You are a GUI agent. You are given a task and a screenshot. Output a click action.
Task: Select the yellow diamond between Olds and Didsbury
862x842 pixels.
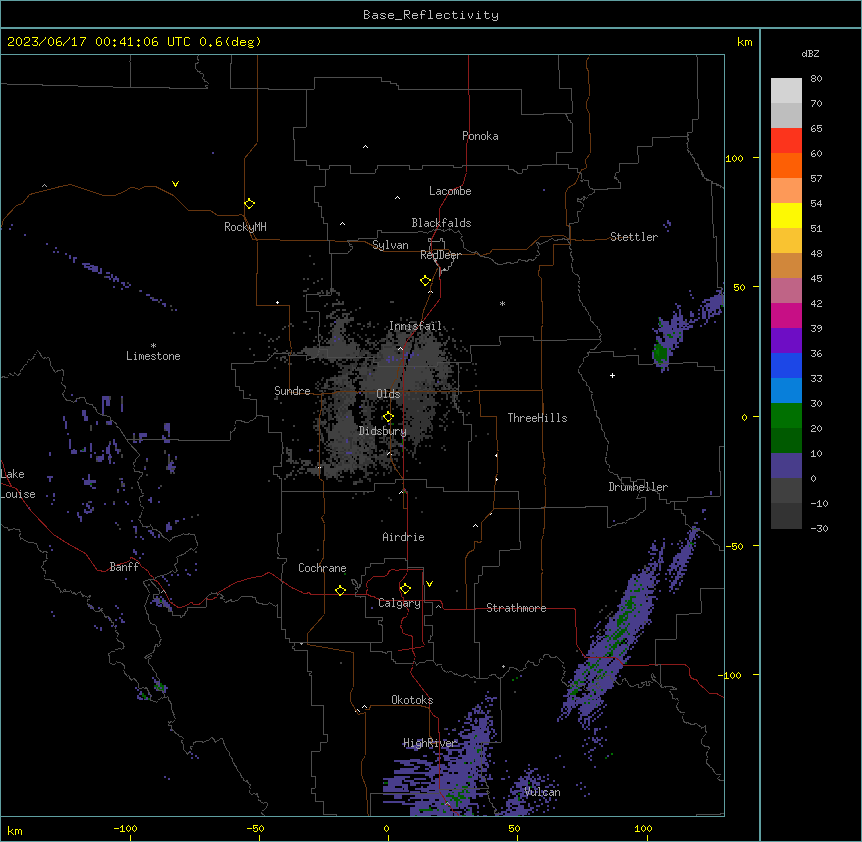click(388, 417)
